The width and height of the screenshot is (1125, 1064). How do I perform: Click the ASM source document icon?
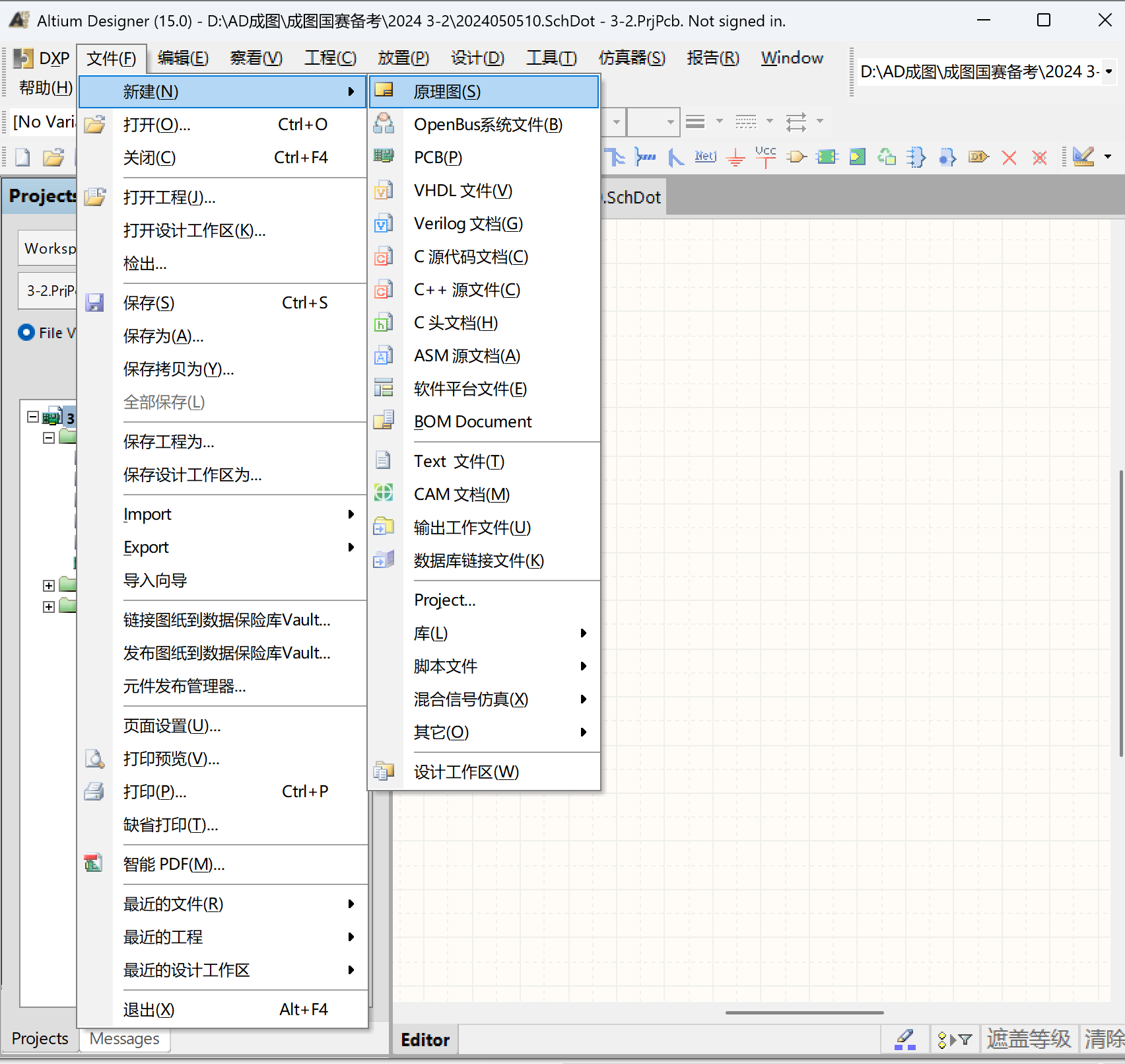tap(384, 355)
